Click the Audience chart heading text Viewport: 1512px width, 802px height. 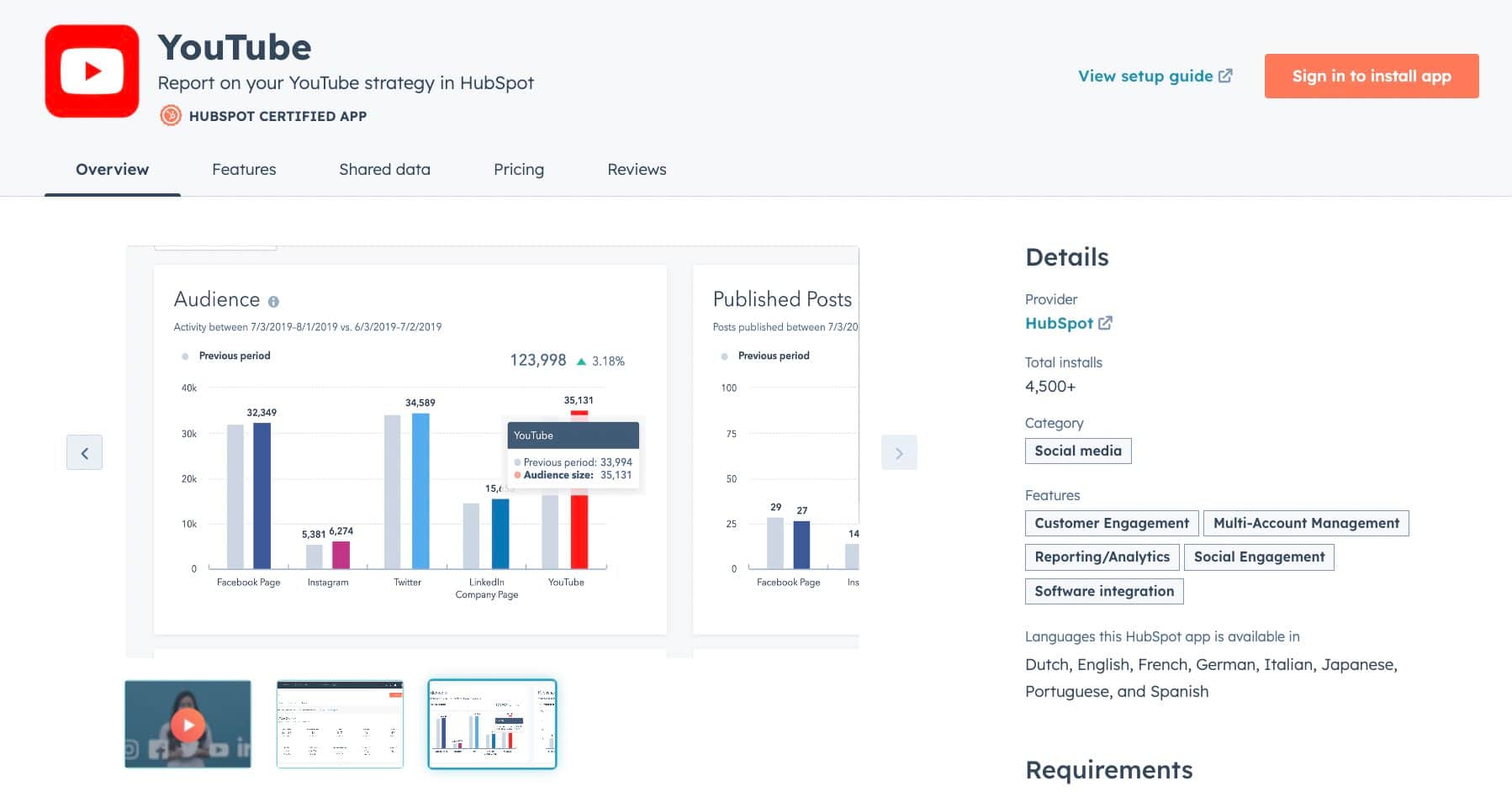[x=217, y=299]
